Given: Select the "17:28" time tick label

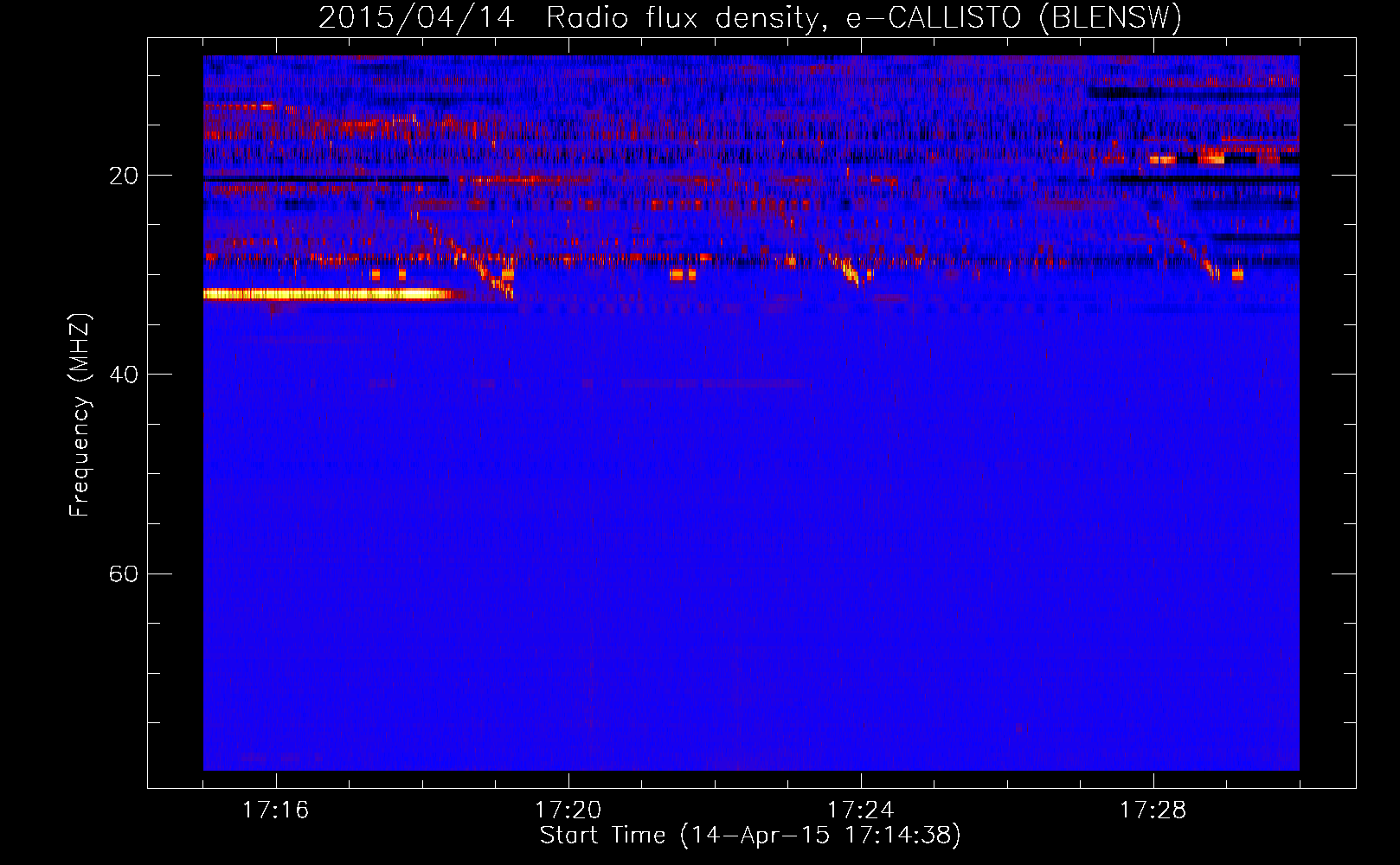Looking at the screenshot, I should 1153,811.
